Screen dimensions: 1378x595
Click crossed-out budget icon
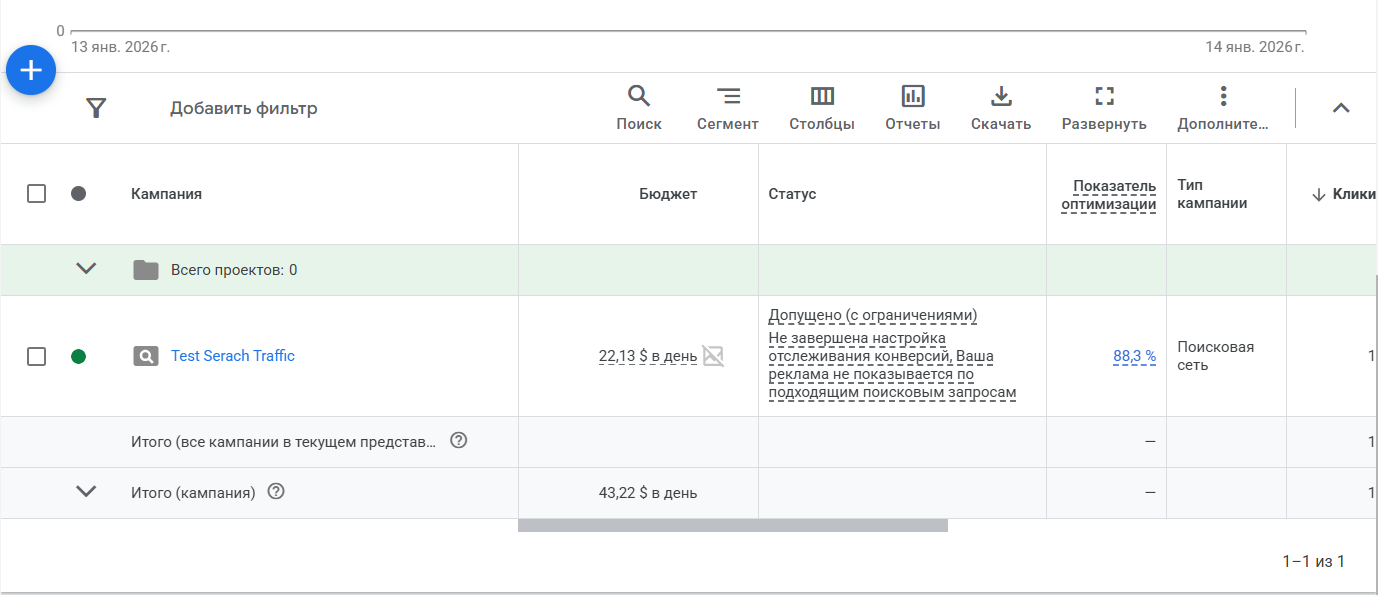tap(713, 356)
